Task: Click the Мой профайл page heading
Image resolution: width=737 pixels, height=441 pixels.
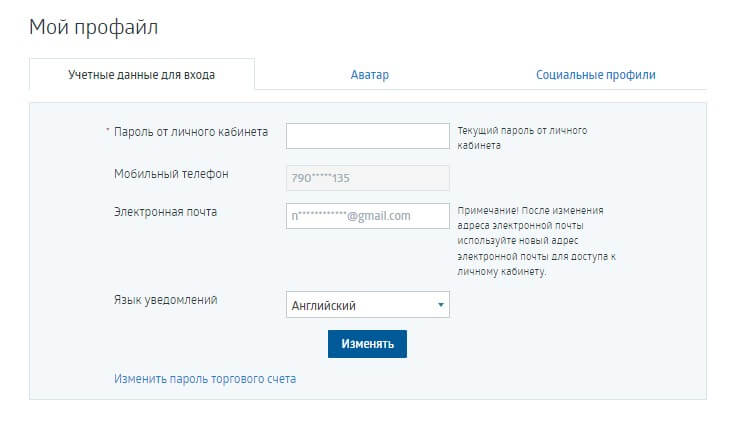Action: click(x=94, y=27)
